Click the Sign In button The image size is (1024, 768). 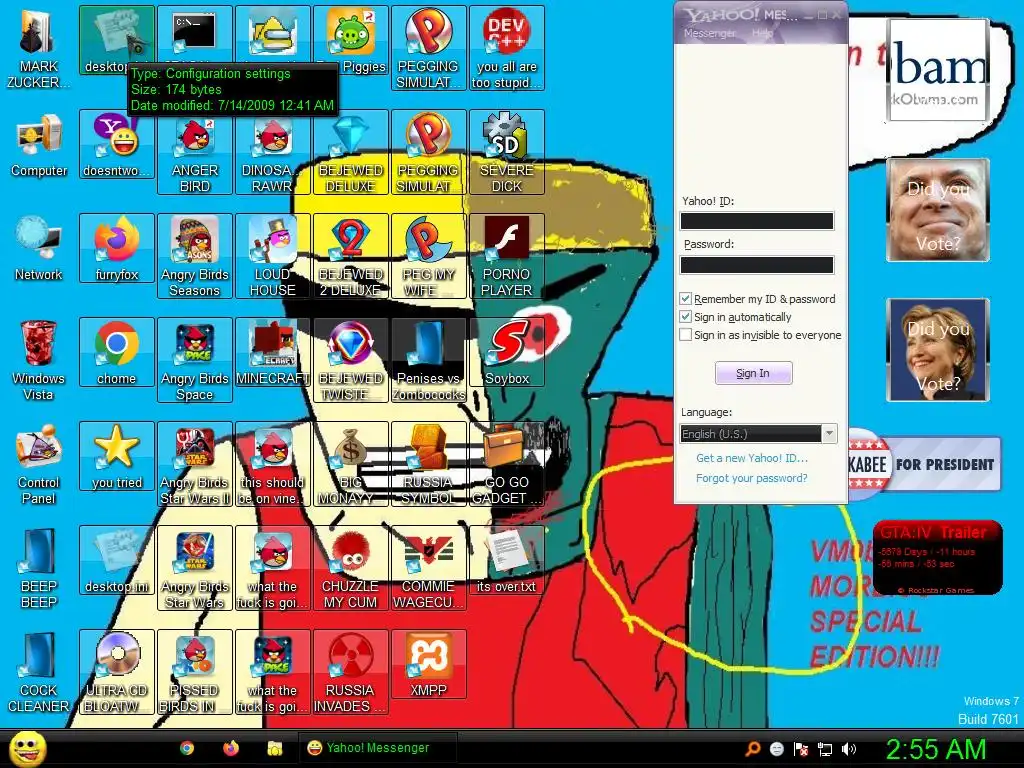coord(753,373)
